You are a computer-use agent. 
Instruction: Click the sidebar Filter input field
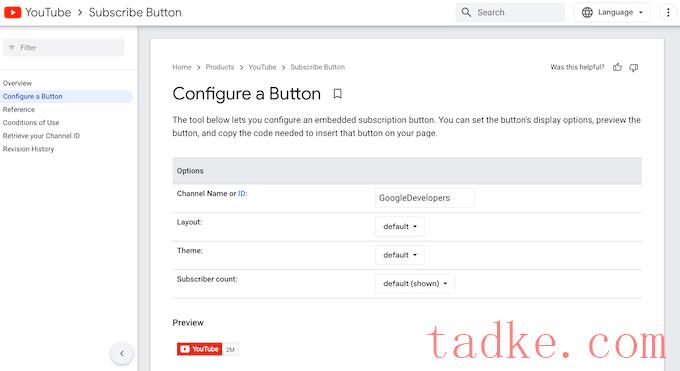pyautogui.click(x=64, y=48)
